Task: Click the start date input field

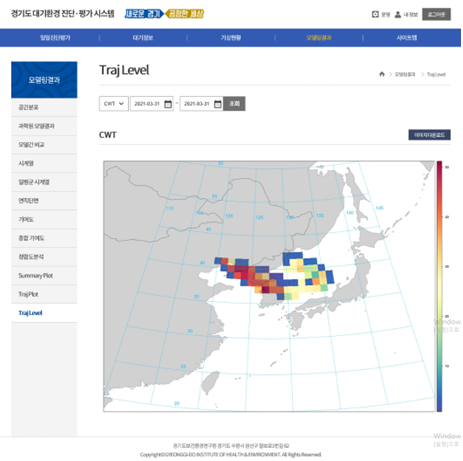Action: click(x=152, y=104)
